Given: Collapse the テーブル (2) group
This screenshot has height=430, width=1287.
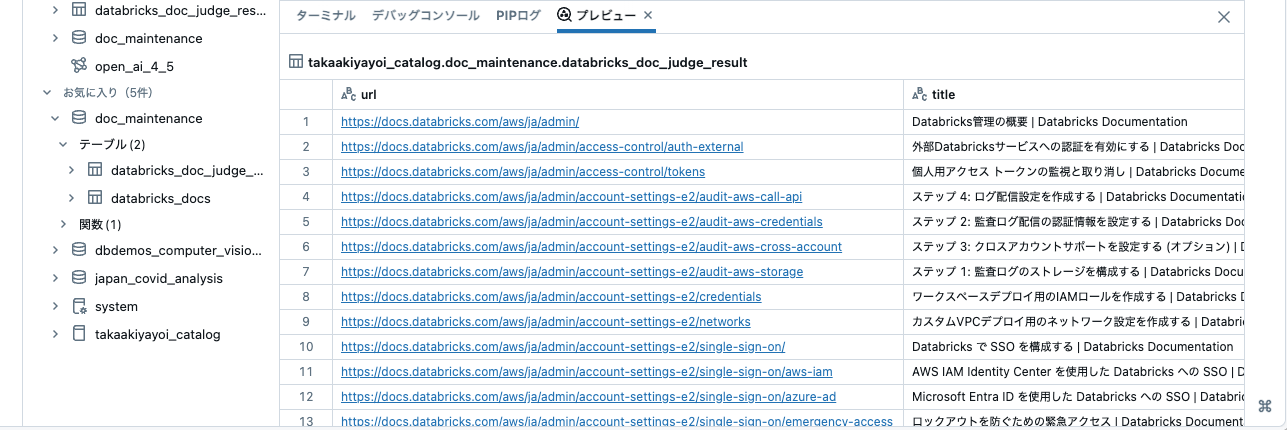Looking at the screenshot, I should pos(64,144).
